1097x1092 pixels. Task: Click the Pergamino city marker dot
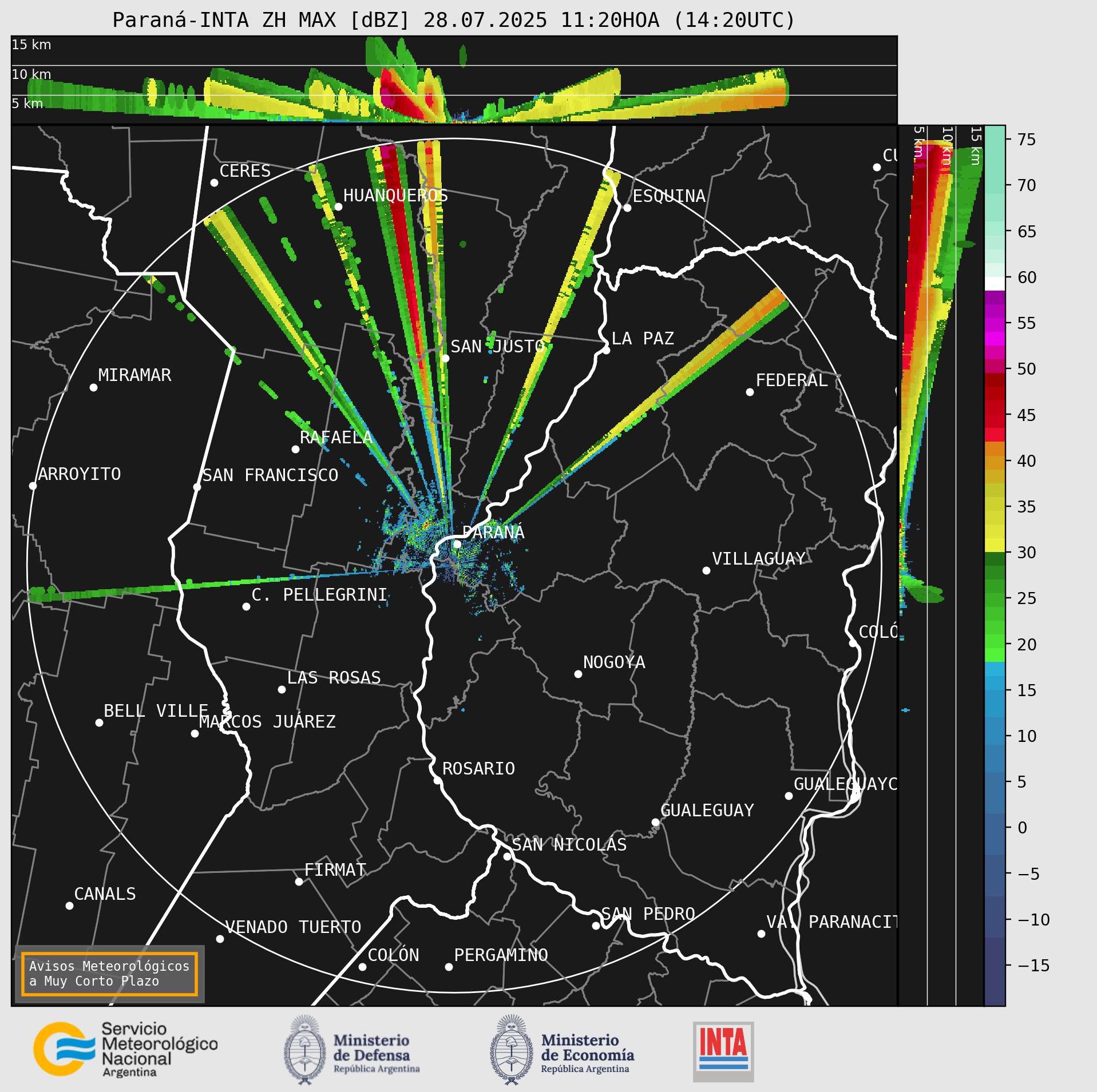pyautogui.click(x=449, y=967)
